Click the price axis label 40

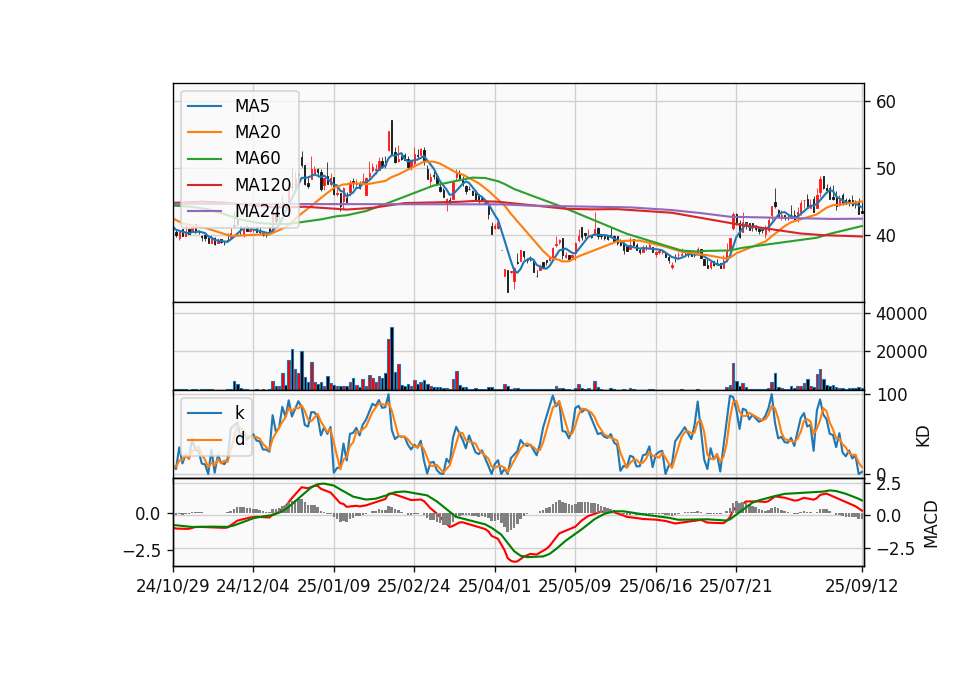885,236
